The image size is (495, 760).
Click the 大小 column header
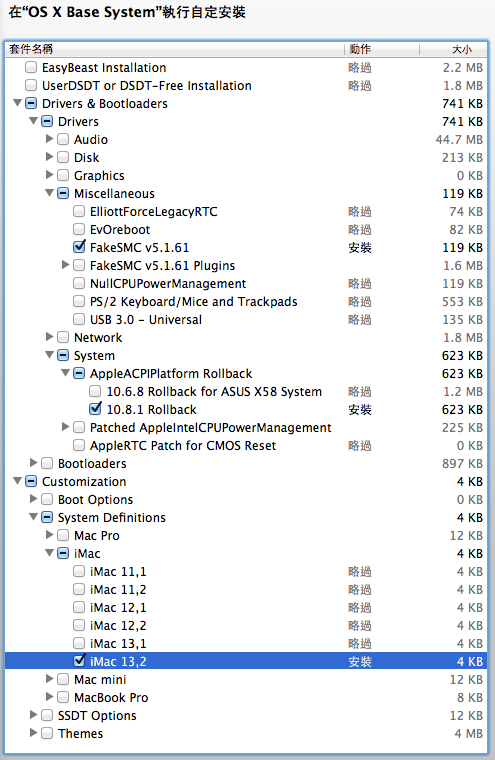click(x=454, y=49)
